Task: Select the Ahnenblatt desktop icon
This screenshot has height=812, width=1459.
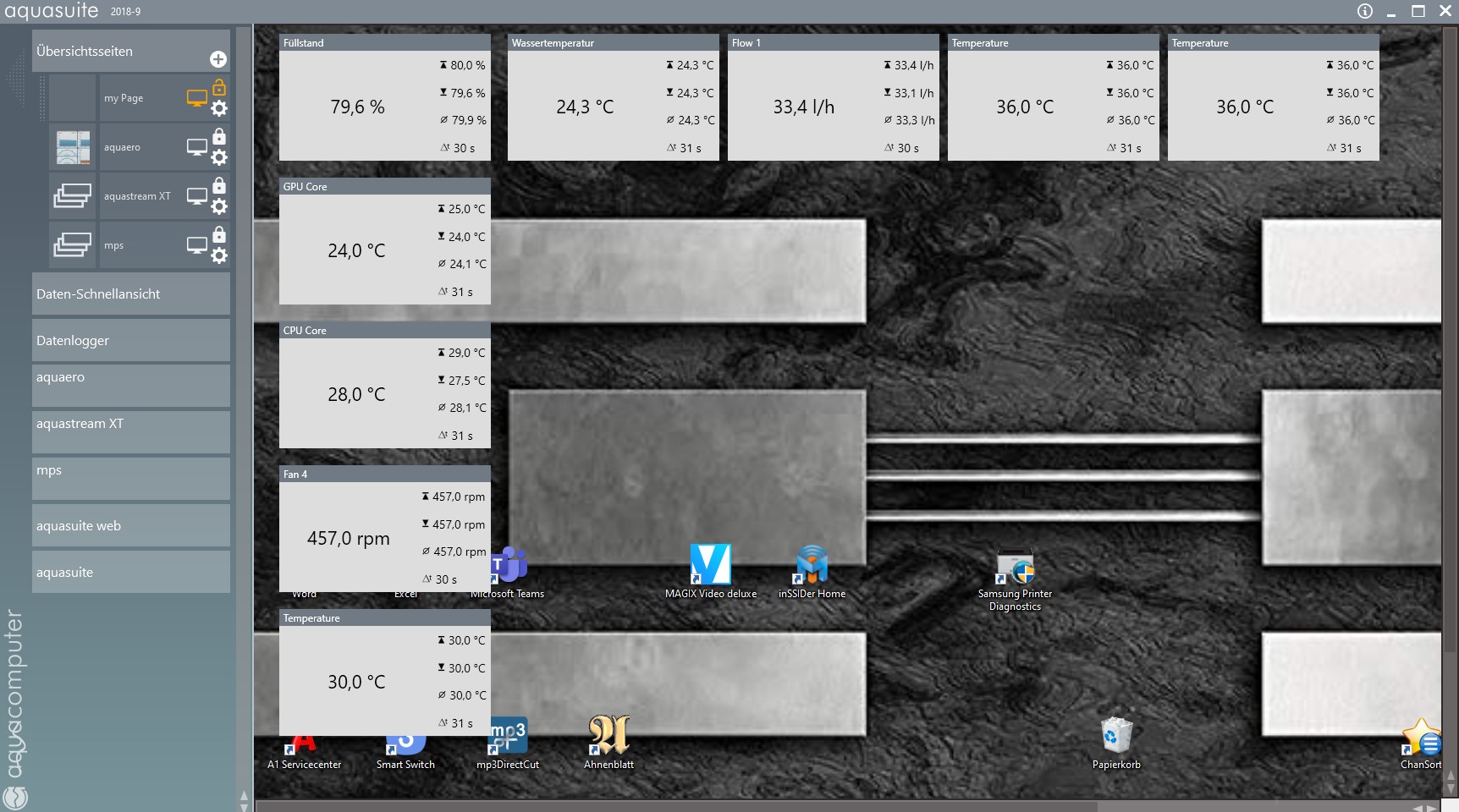Action: [x=608, y=743]
